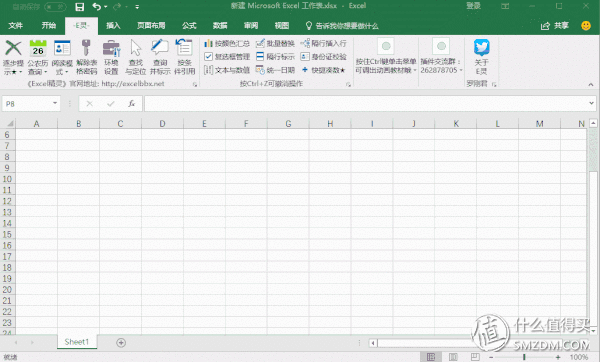Expand the 逐步提示 dropdown arrow
This screenshot has width=600, height=362.
[20, 72]
